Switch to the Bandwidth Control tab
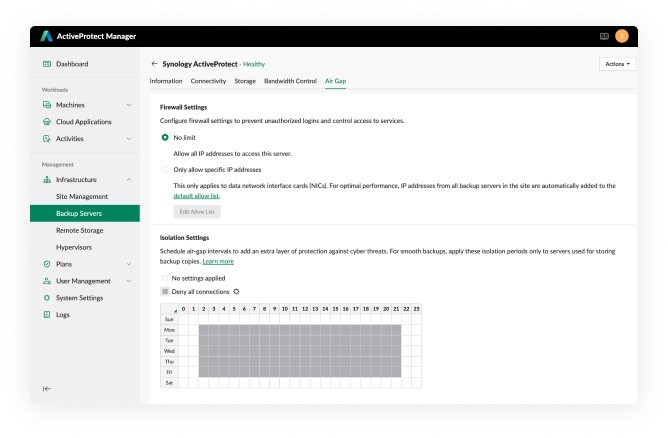This screenshot has height=438, width=668. (290, 81)
